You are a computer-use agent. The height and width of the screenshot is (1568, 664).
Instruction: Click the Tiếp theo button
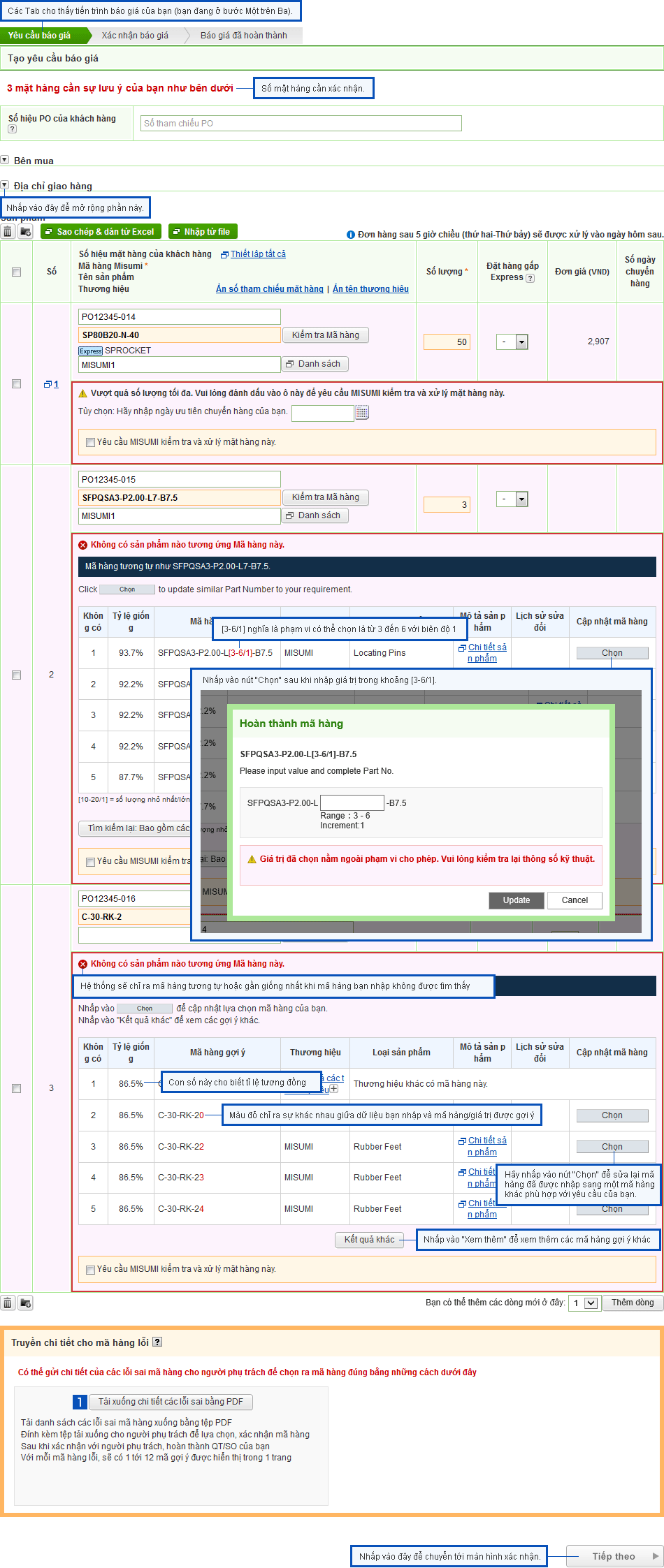click(x=614, y=1556)
